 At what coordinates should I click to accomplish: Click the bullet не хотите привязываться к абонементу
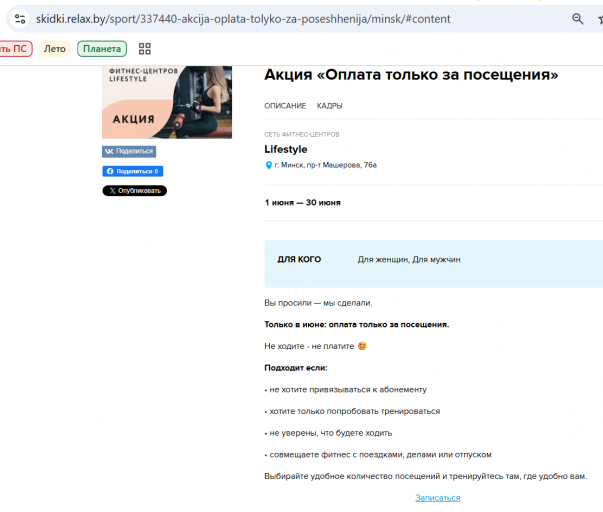pos(346,390)
